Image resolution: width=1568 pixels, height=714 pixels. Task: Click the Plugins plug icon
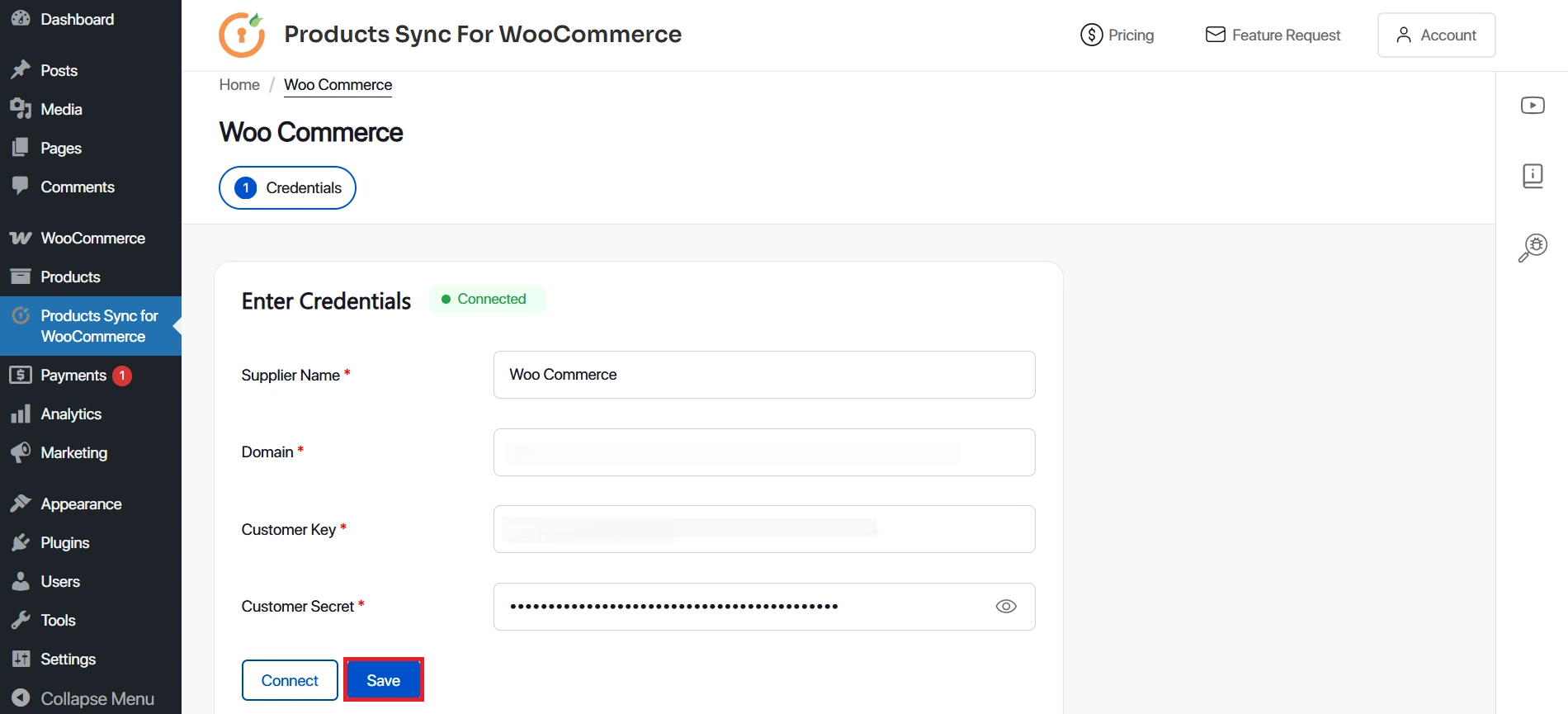click(21, 542)
